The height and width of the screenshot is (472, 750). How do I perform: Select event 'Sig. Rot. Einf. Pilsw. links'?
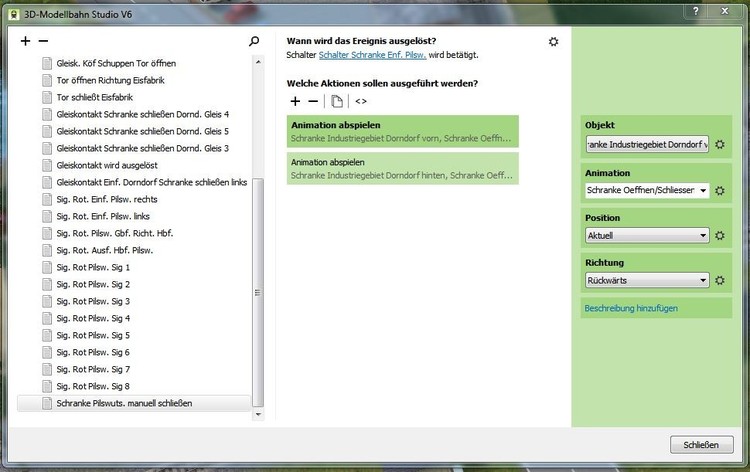click(x=103, y=216)
